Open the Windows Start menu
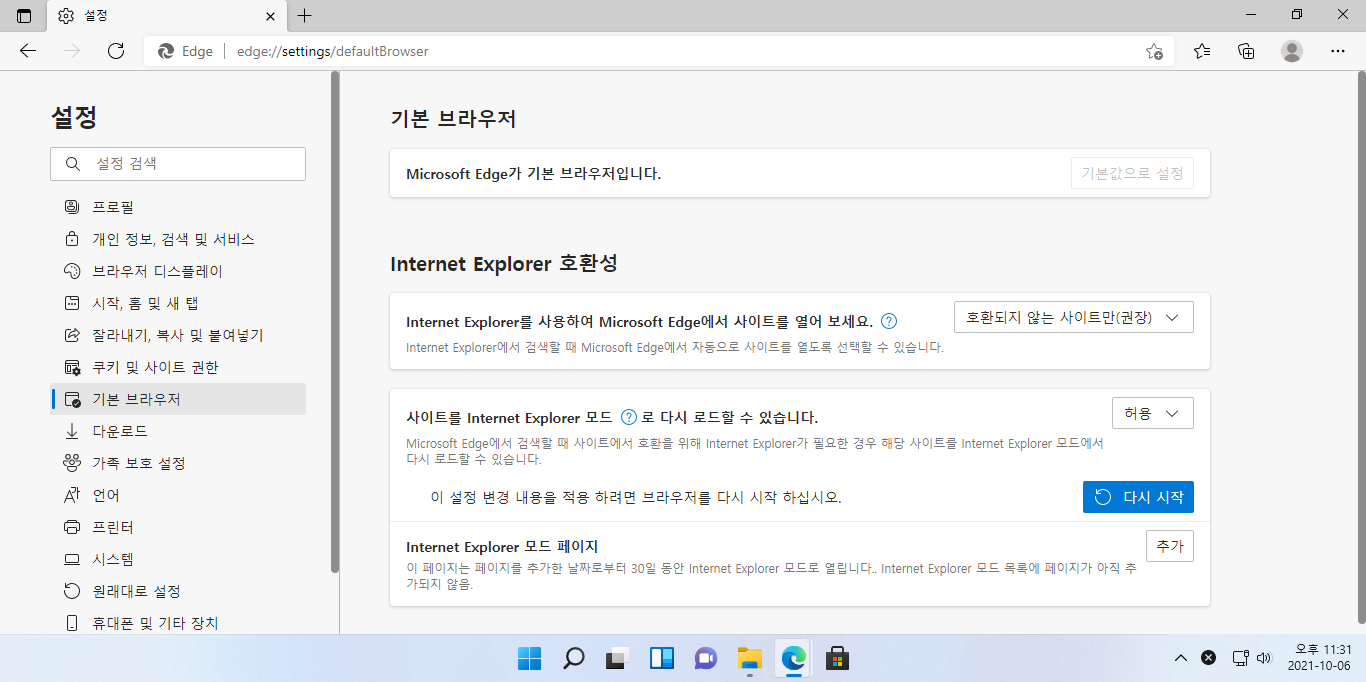Image resolution: width=1366 pixels, height=682 pixels. (x=529, y=658)
